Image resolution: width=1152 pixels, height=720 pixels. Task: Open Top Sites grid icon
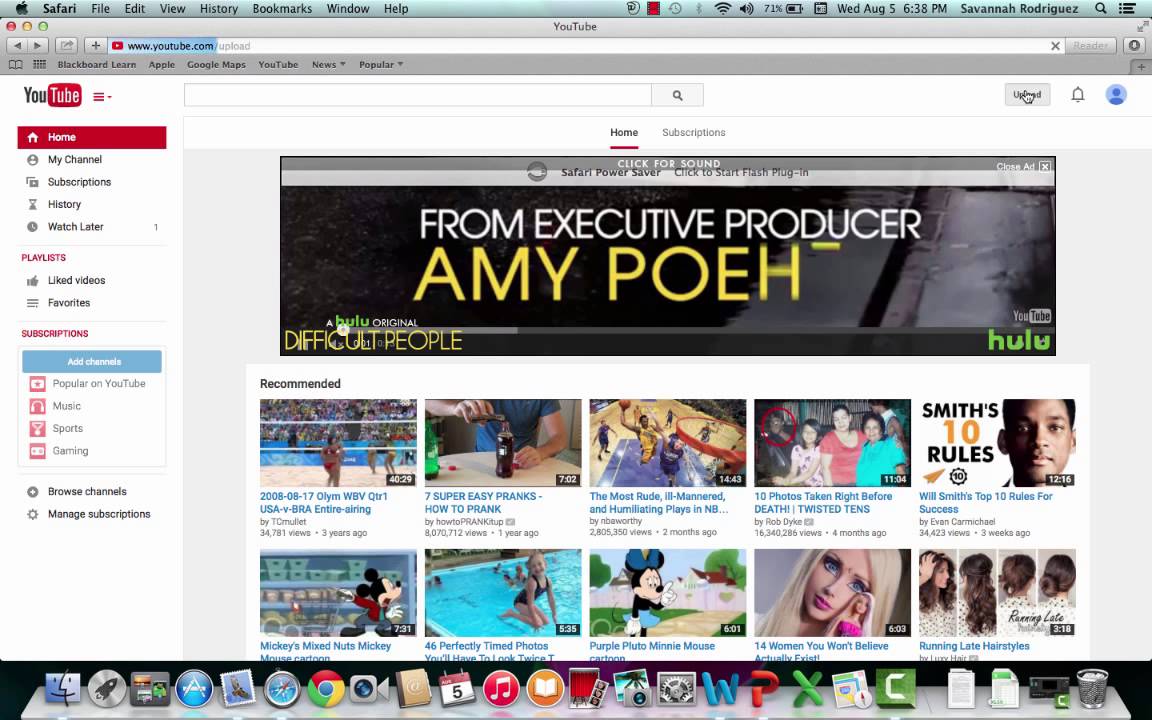tap(40, 65)
